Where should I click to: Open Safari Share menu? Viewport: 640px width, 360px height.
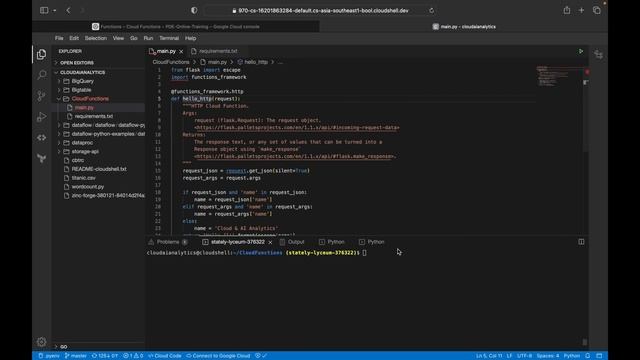(567, 10)
